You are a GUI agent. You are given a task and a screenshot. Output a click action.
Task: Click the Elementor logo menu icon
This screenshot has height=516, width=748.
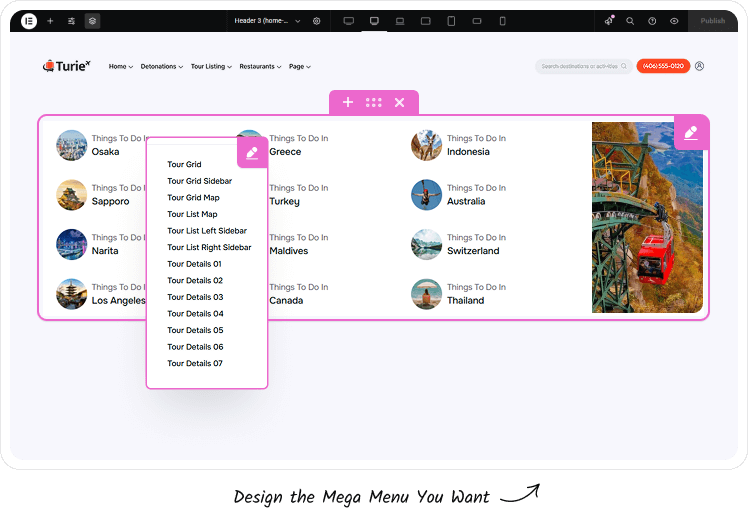[29, 20]
